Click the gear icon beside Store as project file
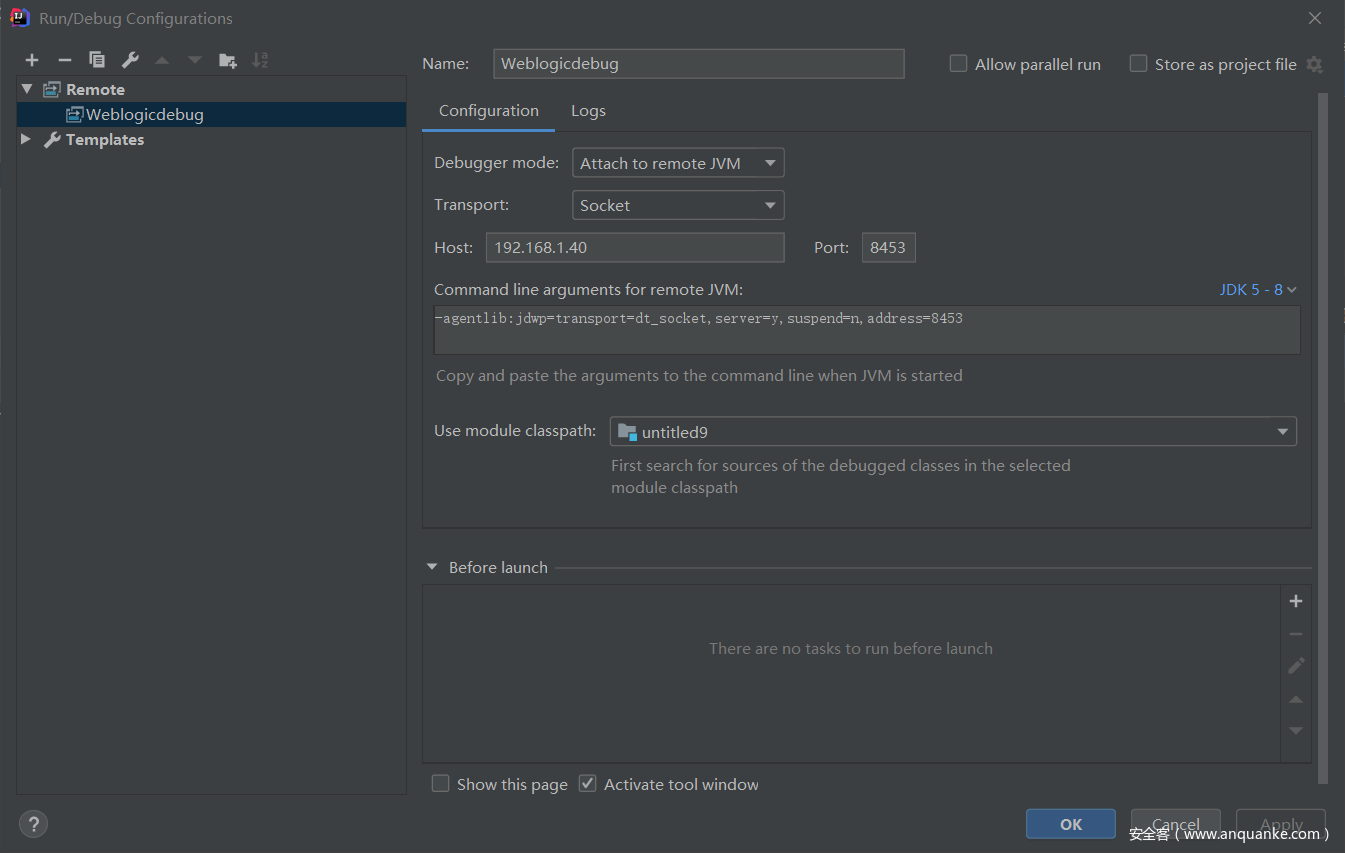 (1314, 64)
